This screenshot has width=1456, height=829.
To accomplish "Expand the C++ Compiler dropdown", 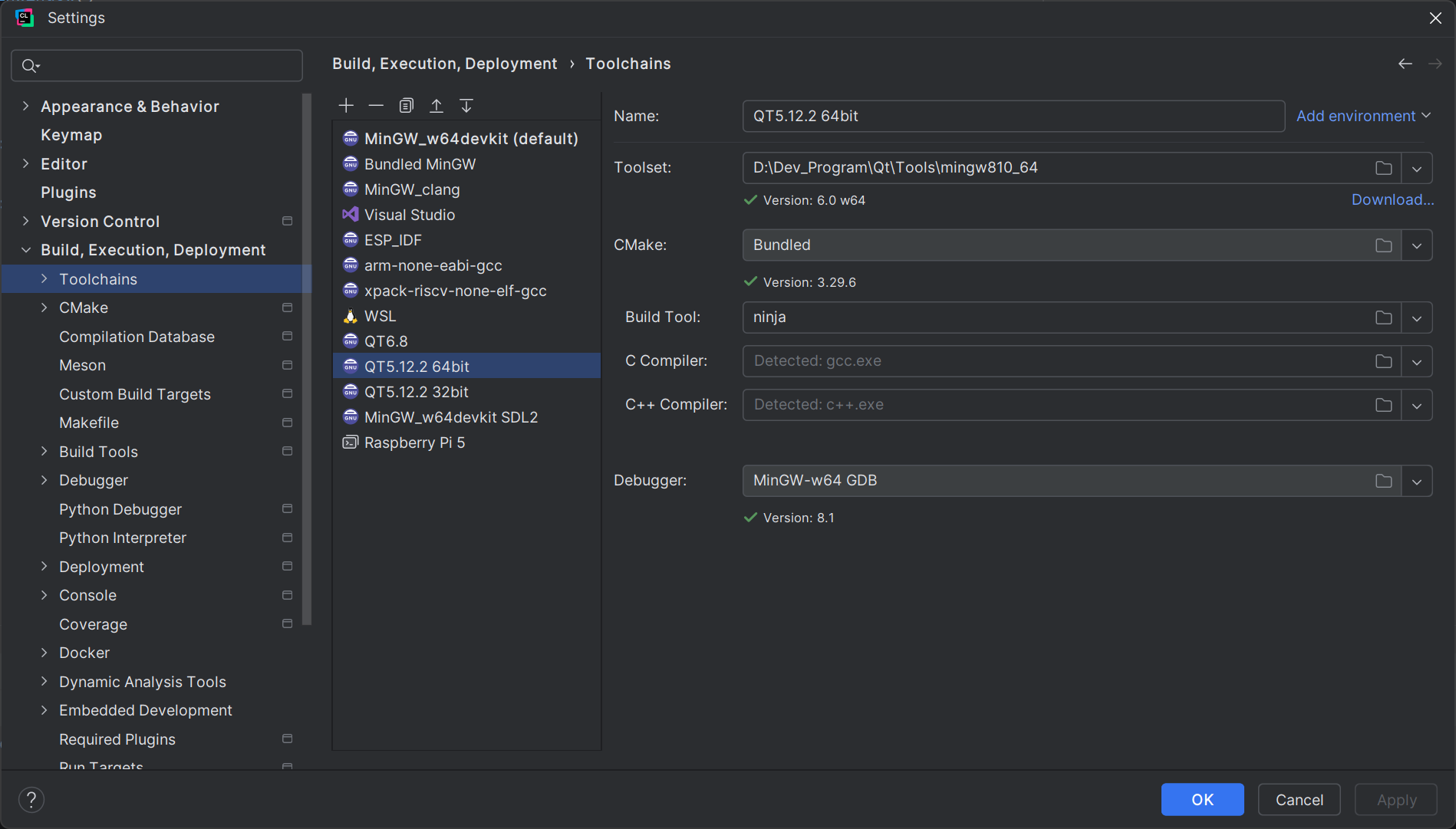I will coord(1416,405).
